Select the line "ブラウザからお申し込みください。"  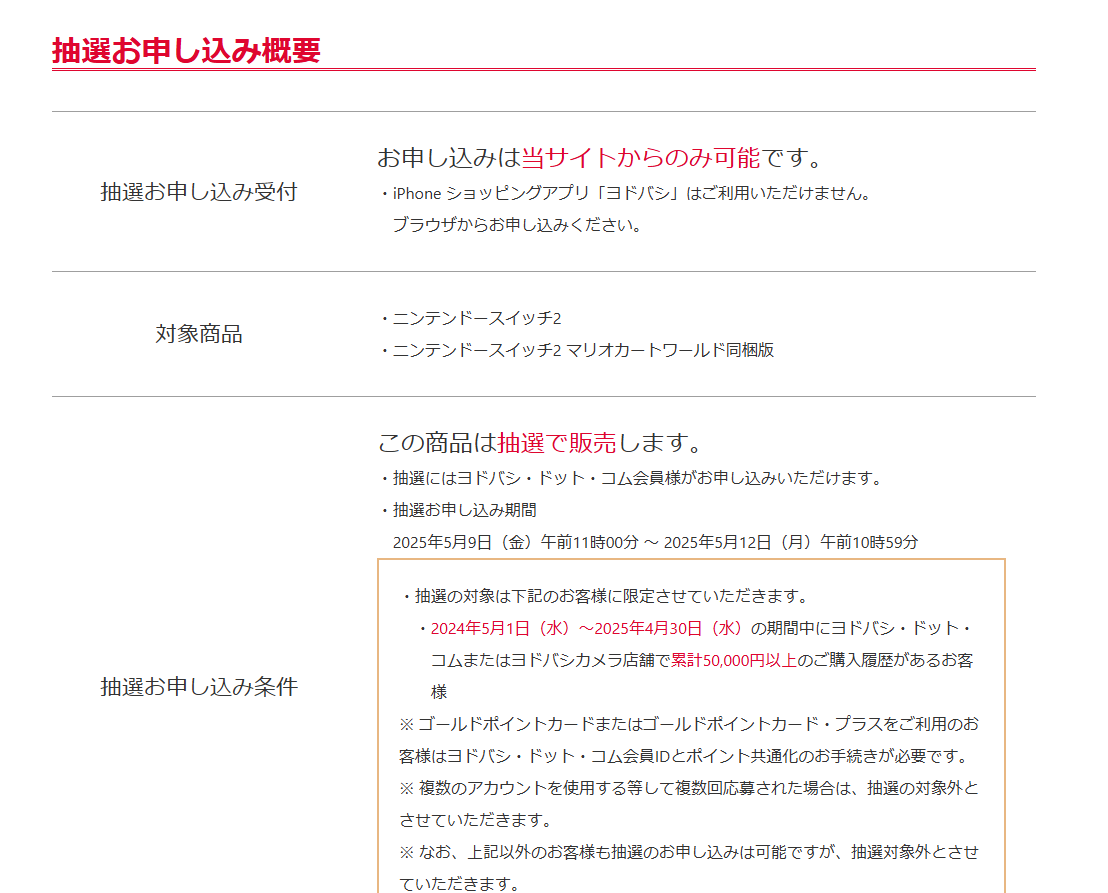[x=517, y=225]
